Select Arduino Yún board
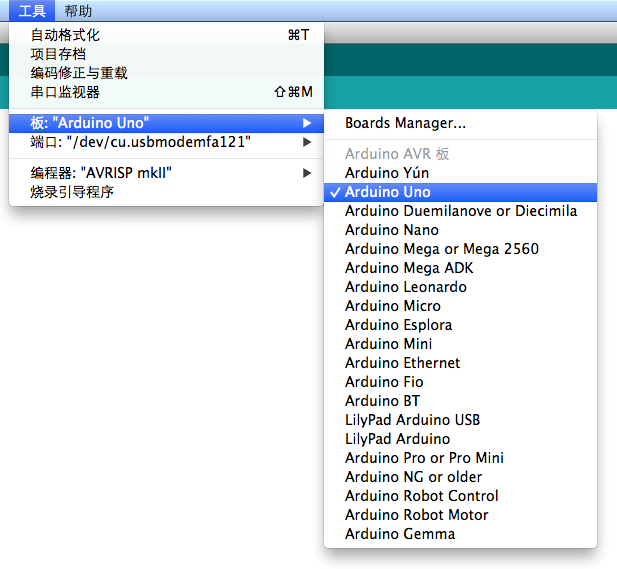This screenshot has width=617, height=569. (x=387, y=173)
